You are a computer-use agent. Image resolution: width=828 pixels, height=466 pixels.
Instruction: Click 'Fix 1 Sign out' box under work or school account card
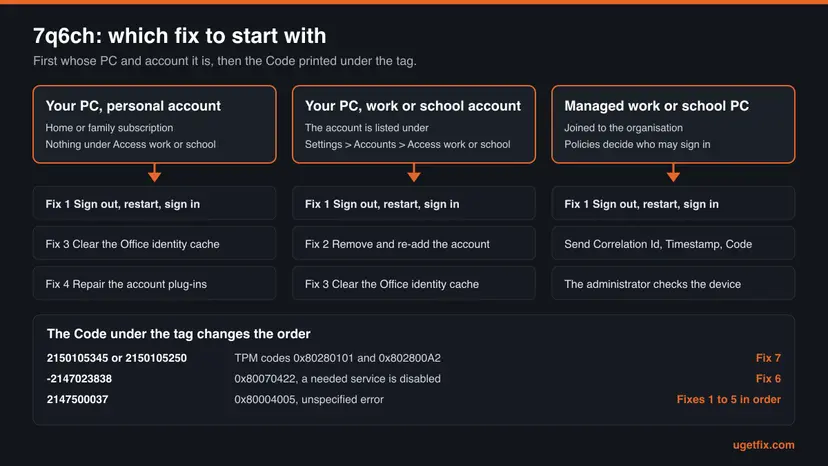pos(413,203)
